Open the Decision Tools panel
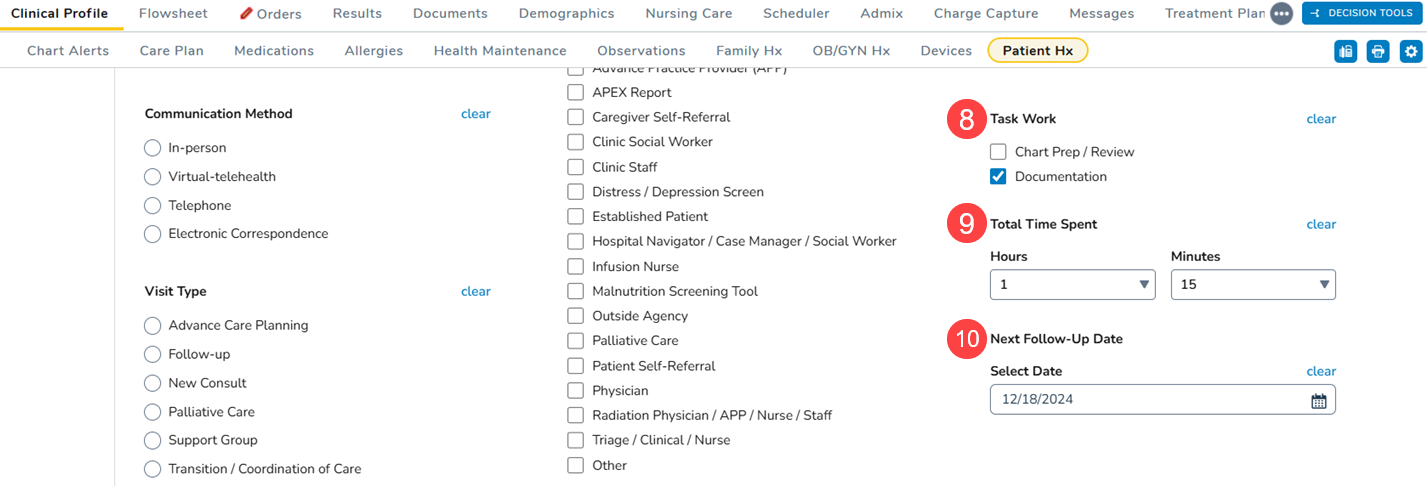Viewport: 1427px width, 486px height. [1361, 14]
